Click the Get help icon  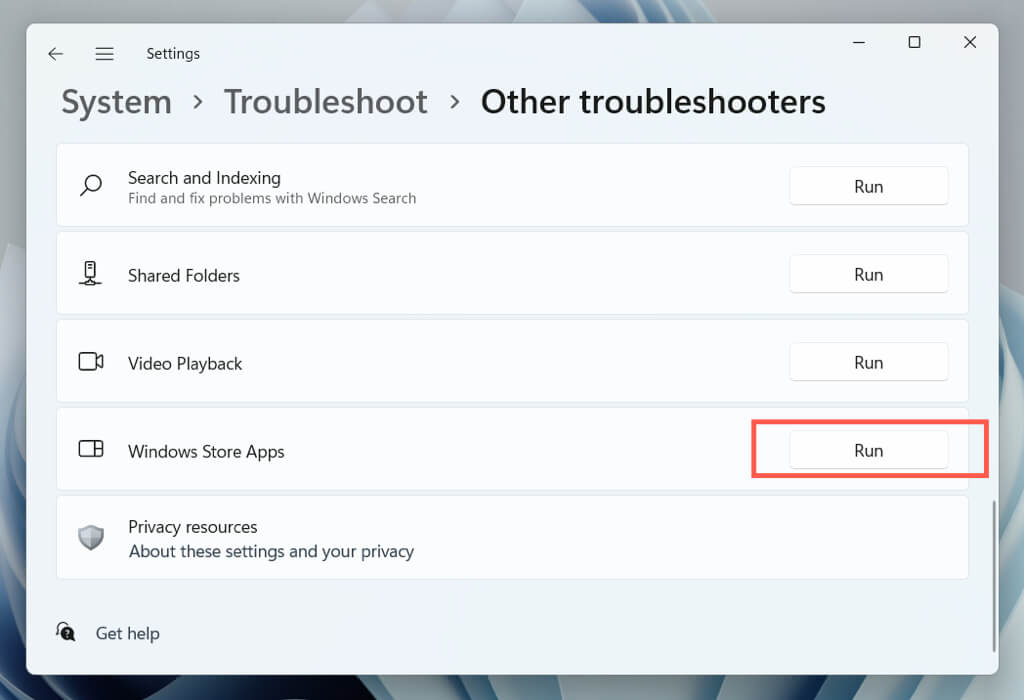coord(66,632)
